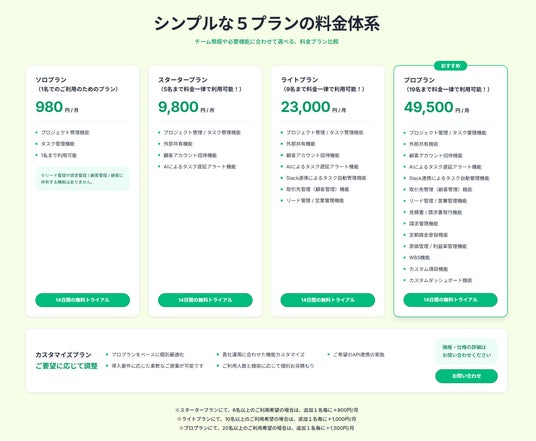Select the スタータープラン card title
This screenshot has width=536, height=441.
point(183,80)
